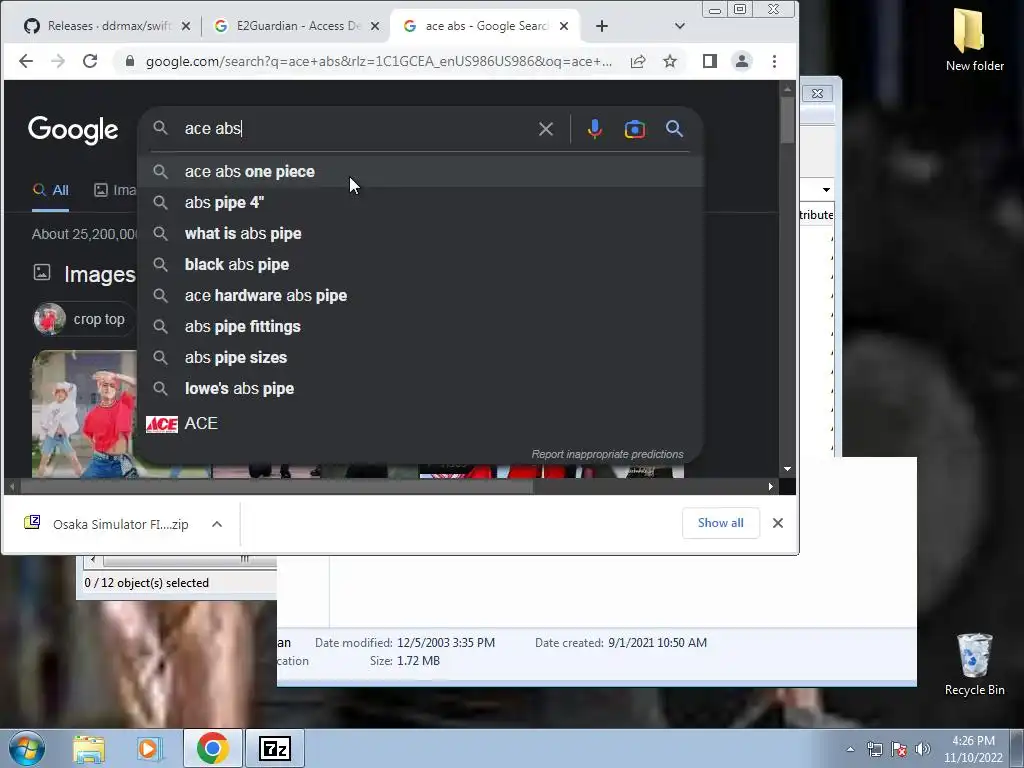Open the dropdown arrow in the background window
The image size is (1024, 768).
(826, 190)
